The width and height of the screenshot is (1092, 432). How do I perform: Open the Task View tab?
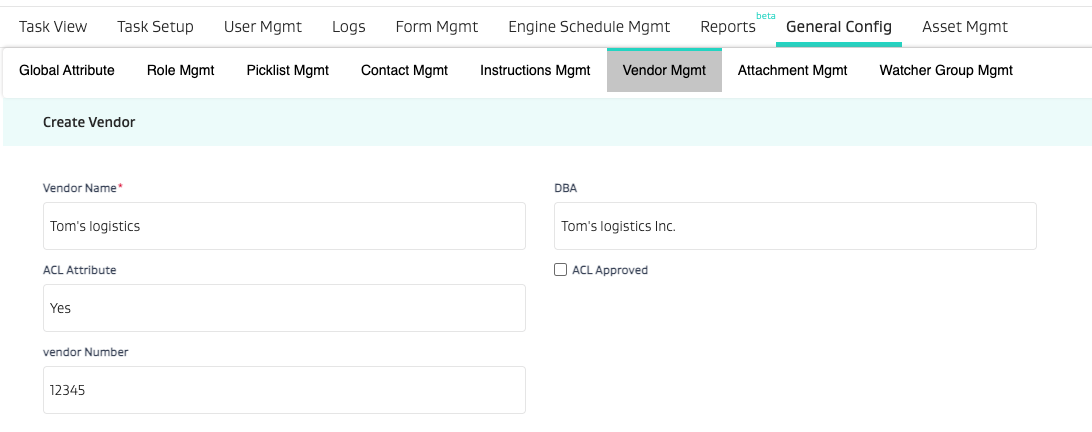click(53, 27)
